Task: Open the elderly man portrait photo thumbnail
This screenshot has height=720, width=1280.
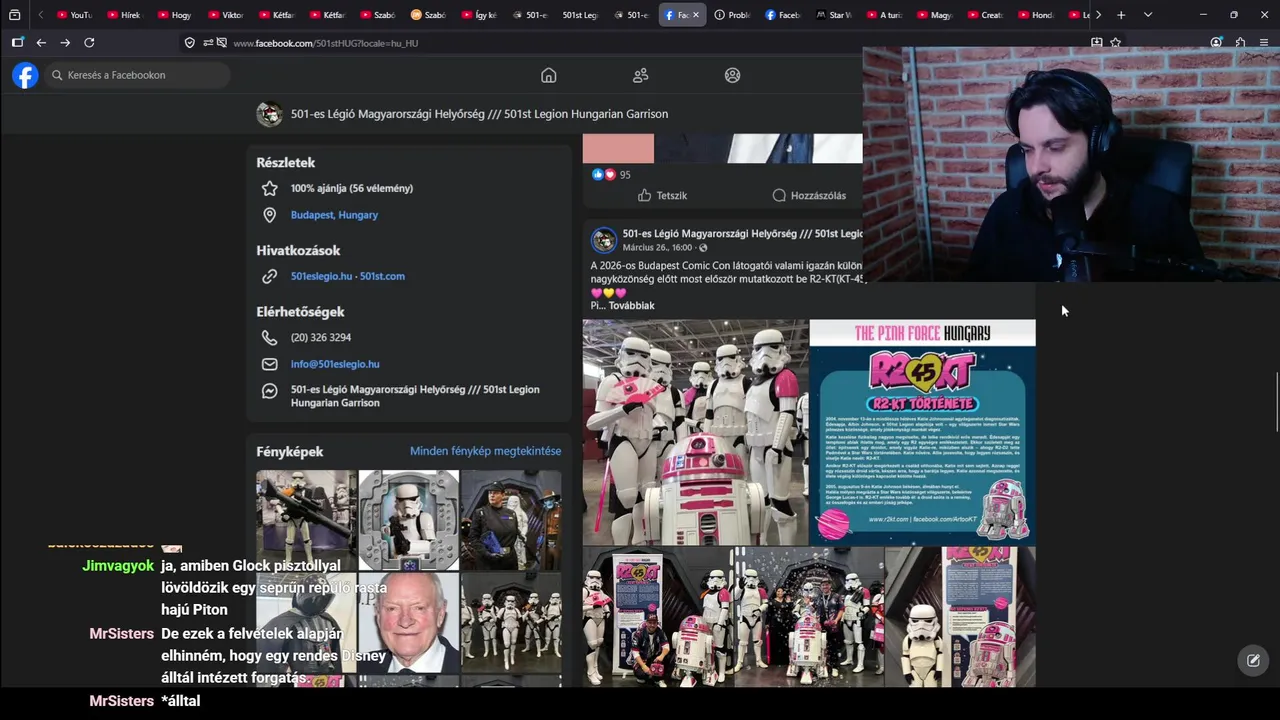Action: [408, 622]
